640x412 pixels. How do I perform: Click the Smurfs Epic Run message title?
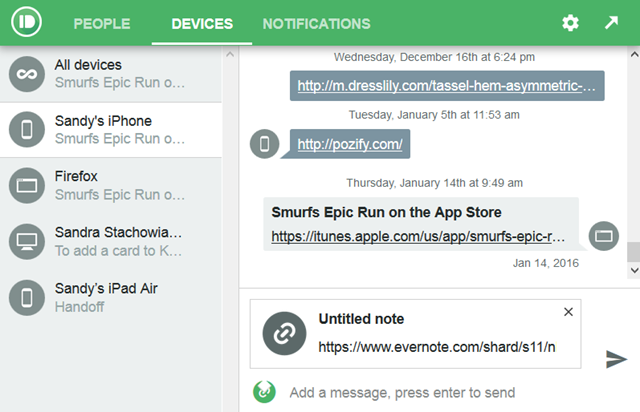coord(386,212)
